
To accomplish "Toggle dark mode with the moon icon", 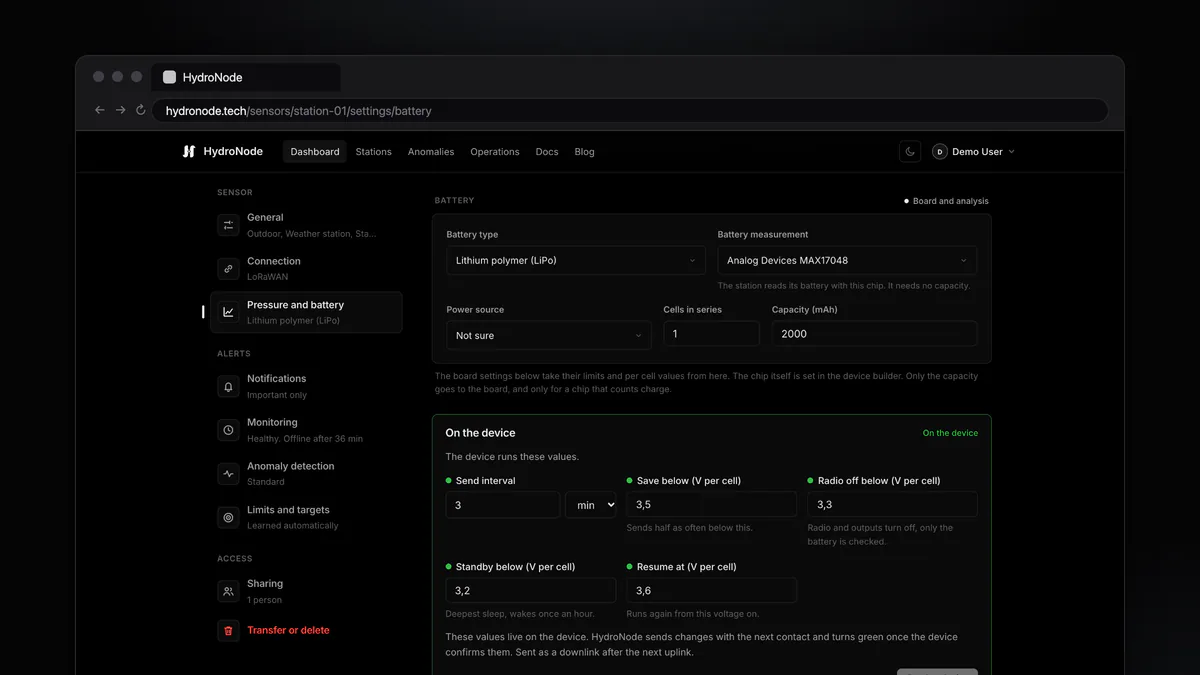I will click(x=910, y=152).
